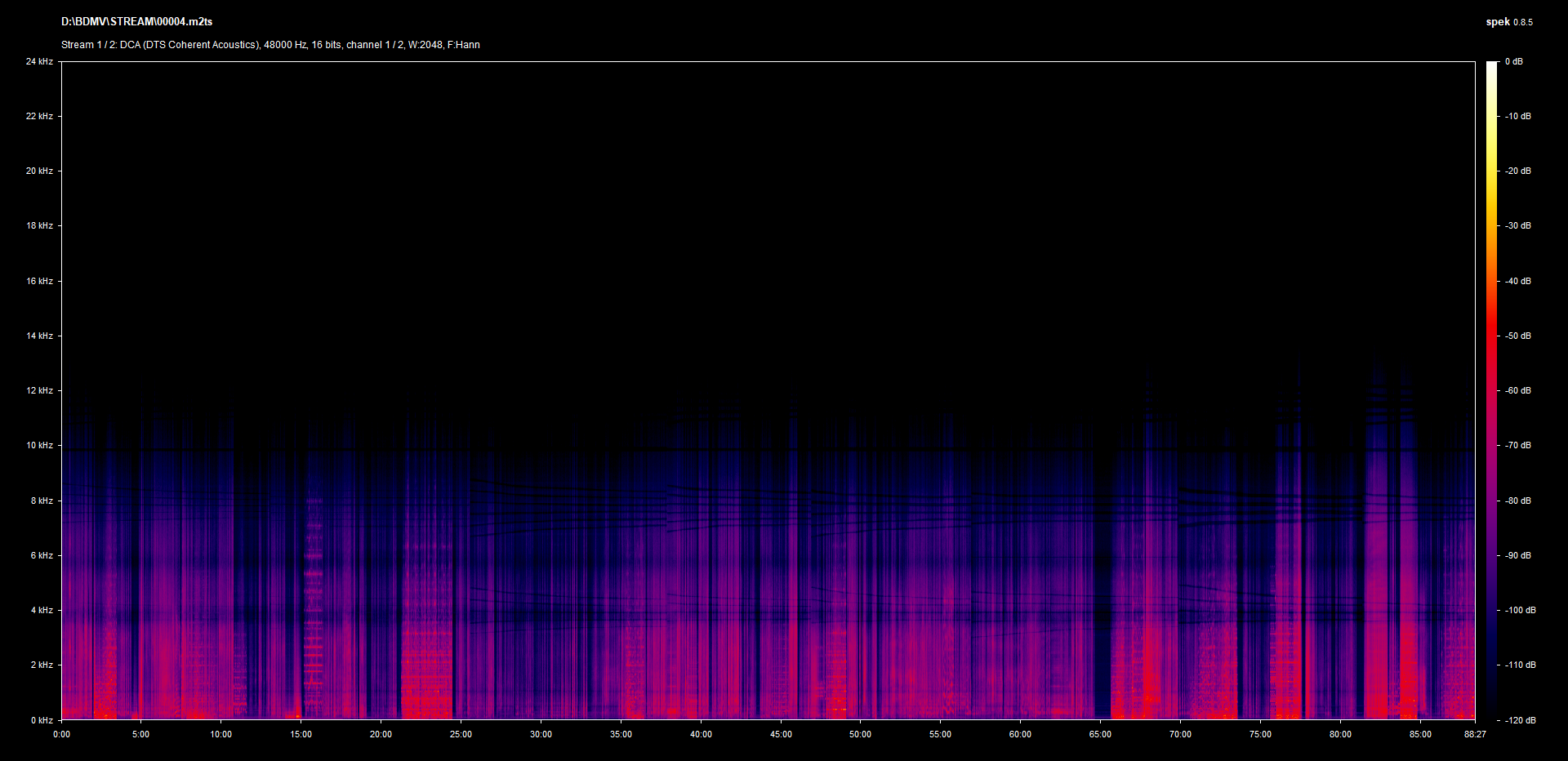1568x761 pixels.
Task: Click the 0:00 start time marker
Action: click(61, 734)
